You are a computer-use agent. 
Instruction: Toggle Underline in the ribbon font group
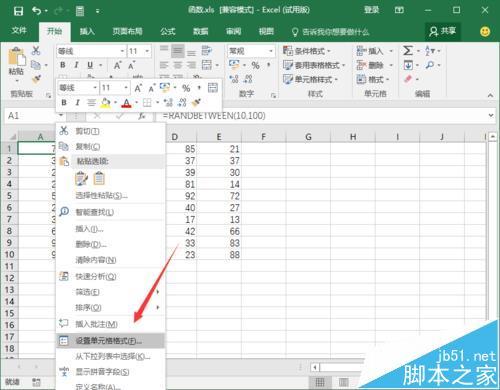tap(90, 65)
